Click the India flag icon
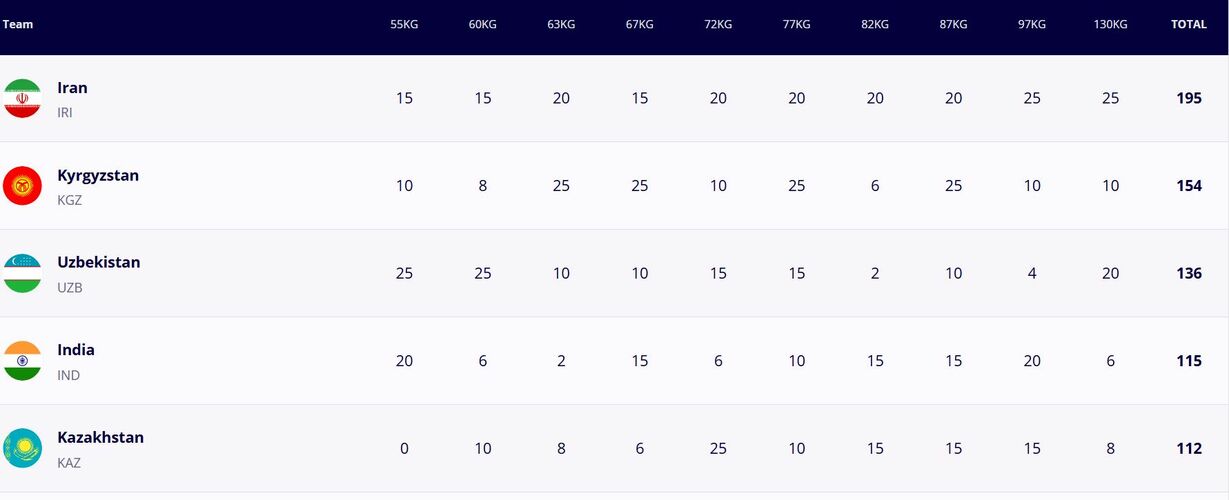 click(22, 361)
